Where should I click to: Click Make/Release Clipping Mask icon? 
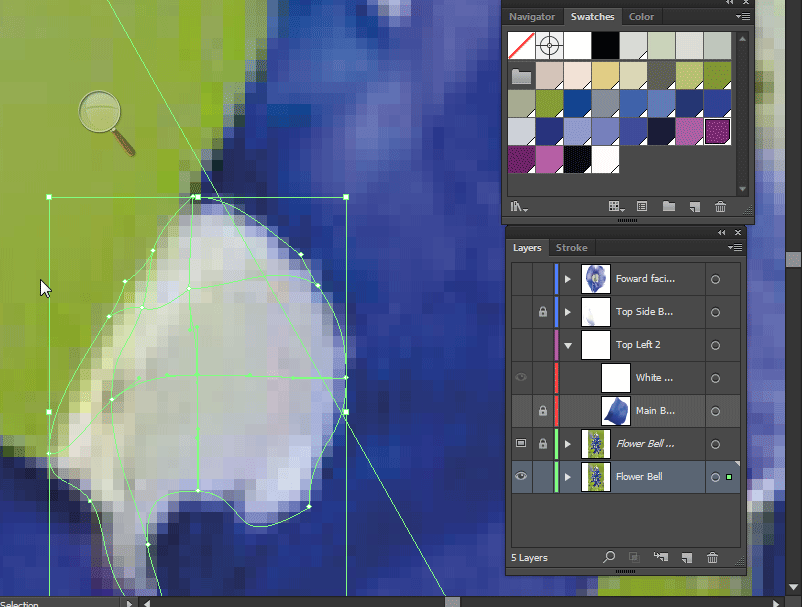pos(634,557)
